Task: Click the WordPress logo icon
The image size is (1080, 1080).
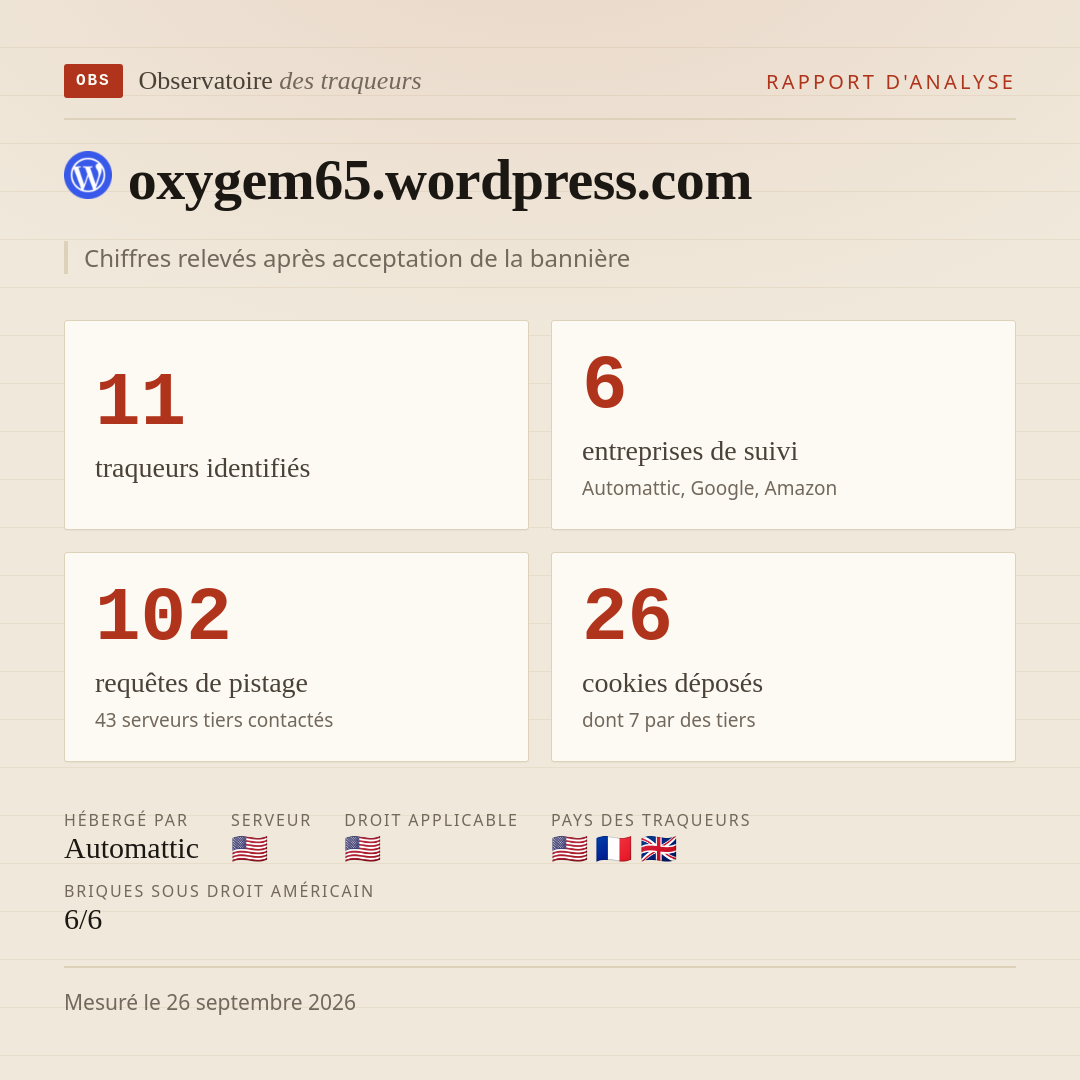Action: pyautogui.click(x=88, y=175)
